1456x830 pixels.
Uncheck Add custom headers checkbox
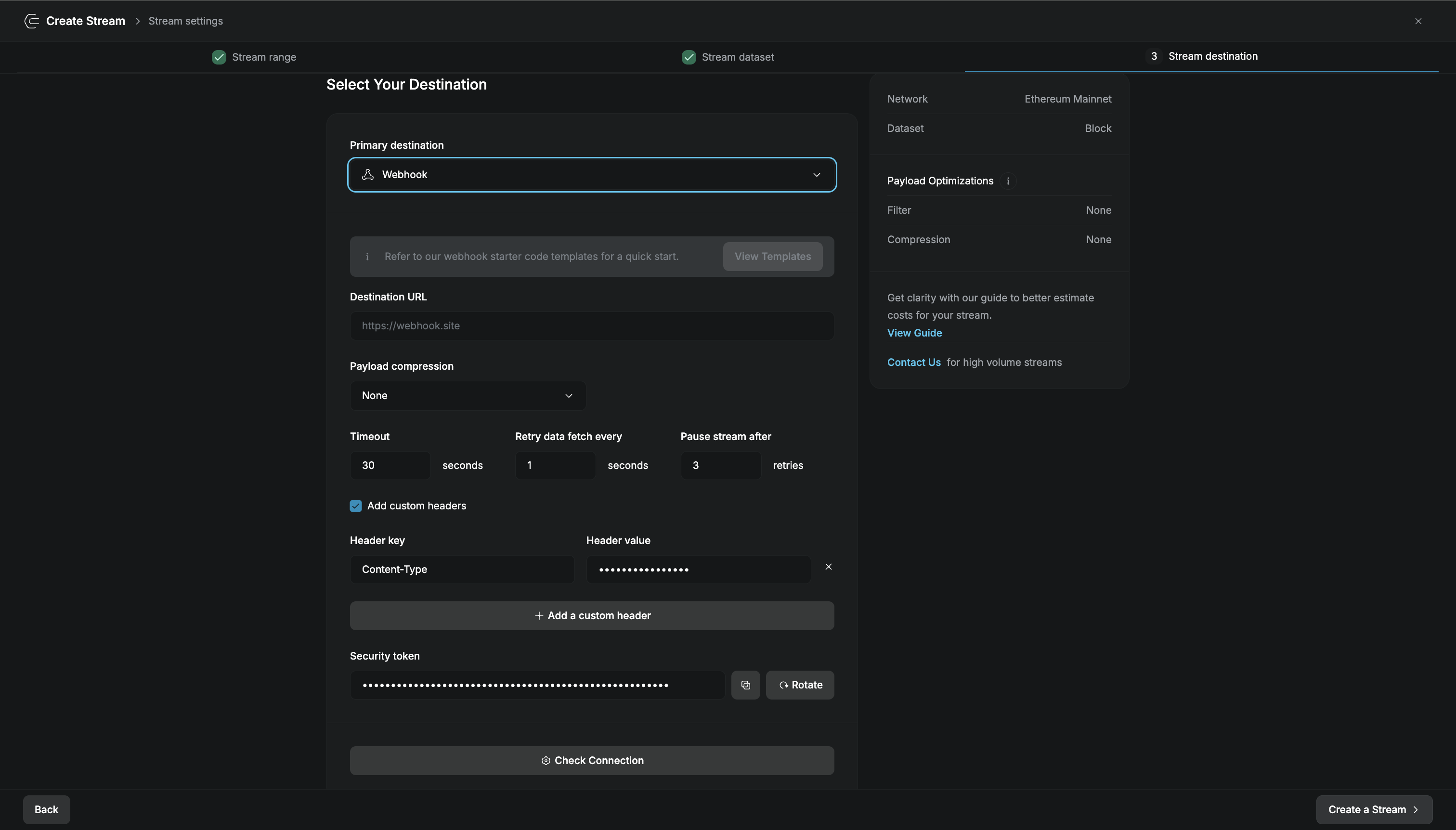356,506
